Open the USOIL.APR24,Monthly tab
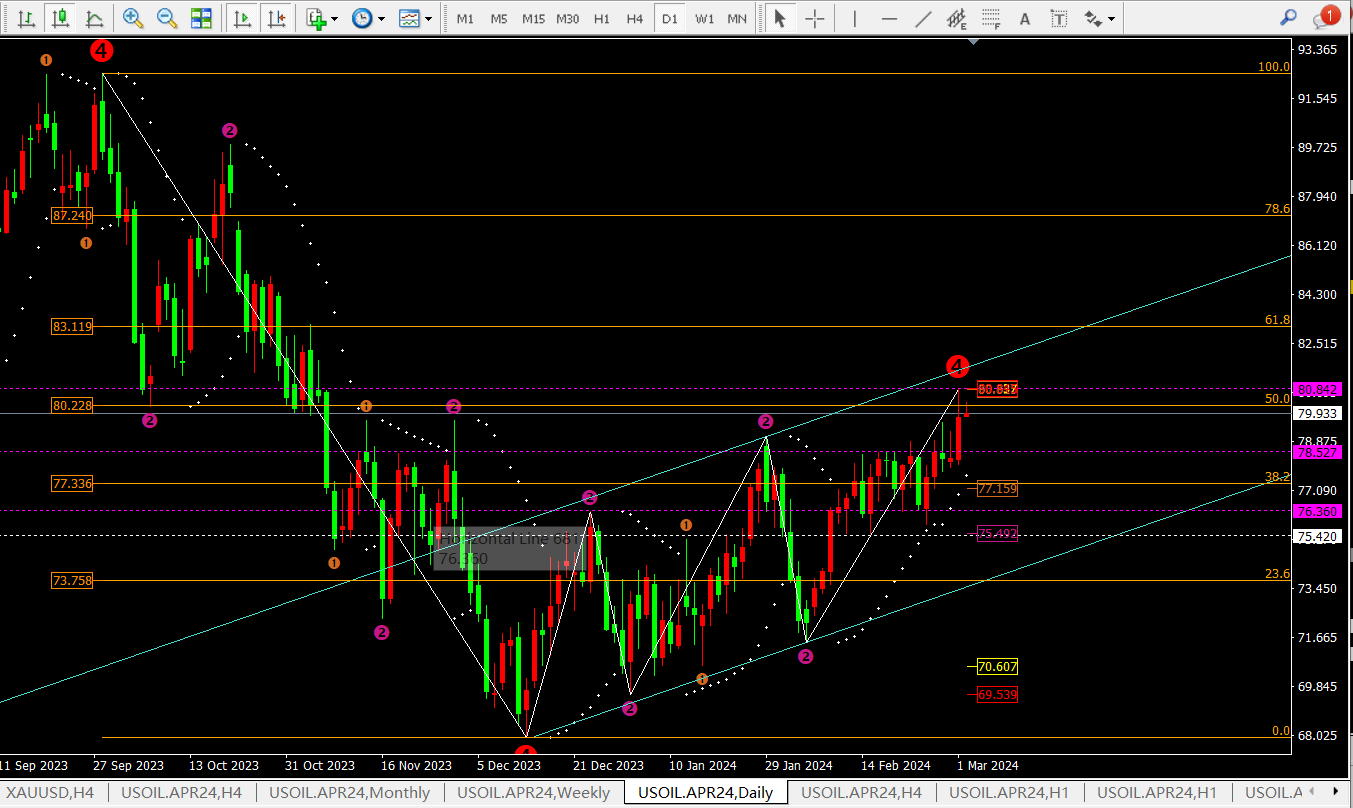Image resolution: width=1353 pixels, height=808 pixels. point(347,793)
